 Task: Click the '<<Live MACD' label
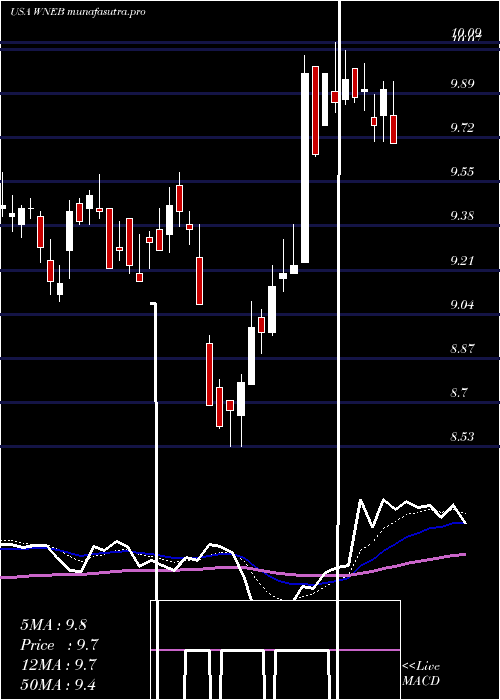click(421, 673)
